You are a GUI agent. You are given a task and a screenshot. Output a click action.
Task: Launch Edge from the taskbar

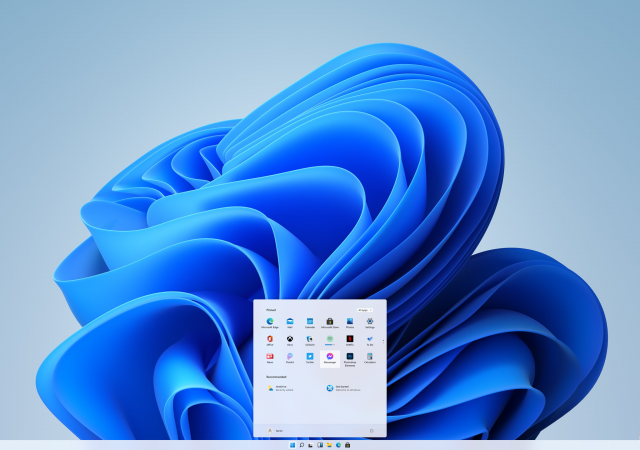pos(338,445)
